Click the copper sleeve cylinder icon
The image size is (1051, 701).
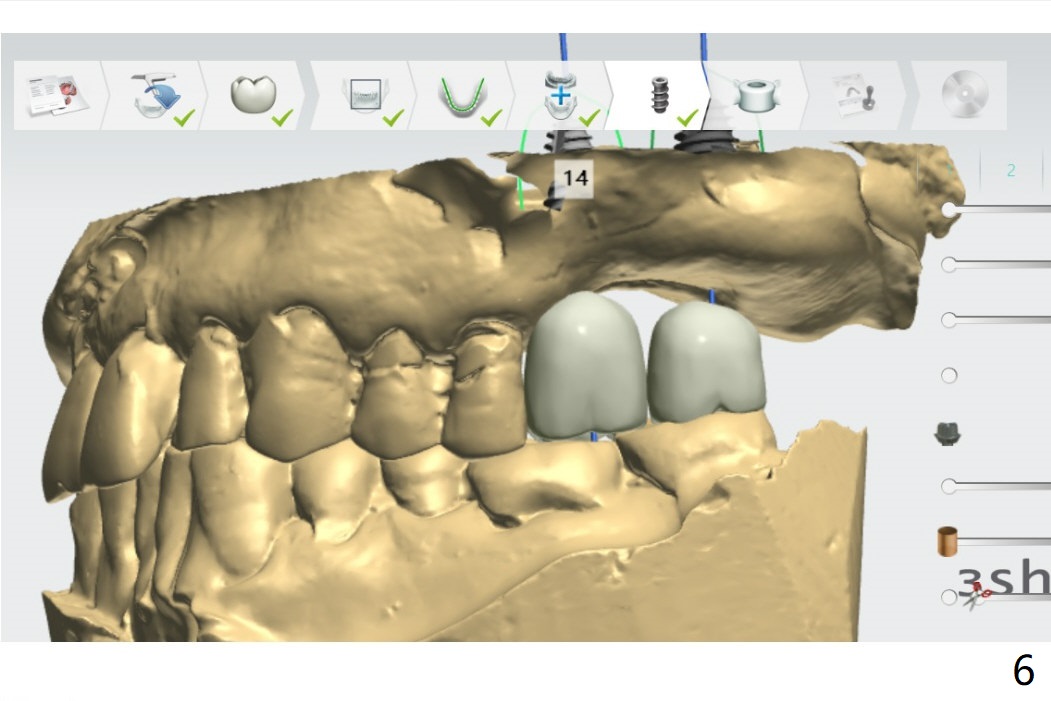(947, 541)
